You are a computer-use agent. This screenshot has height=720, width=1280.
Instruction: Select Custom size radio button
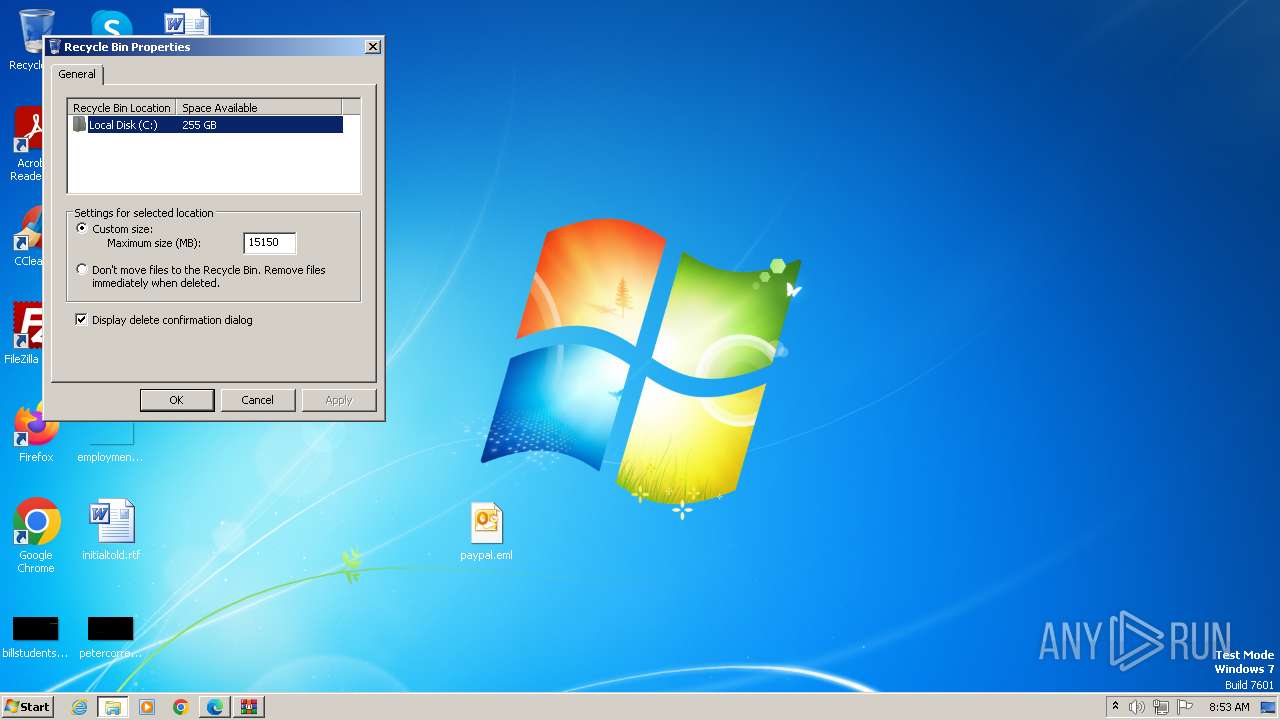(82, 229)
